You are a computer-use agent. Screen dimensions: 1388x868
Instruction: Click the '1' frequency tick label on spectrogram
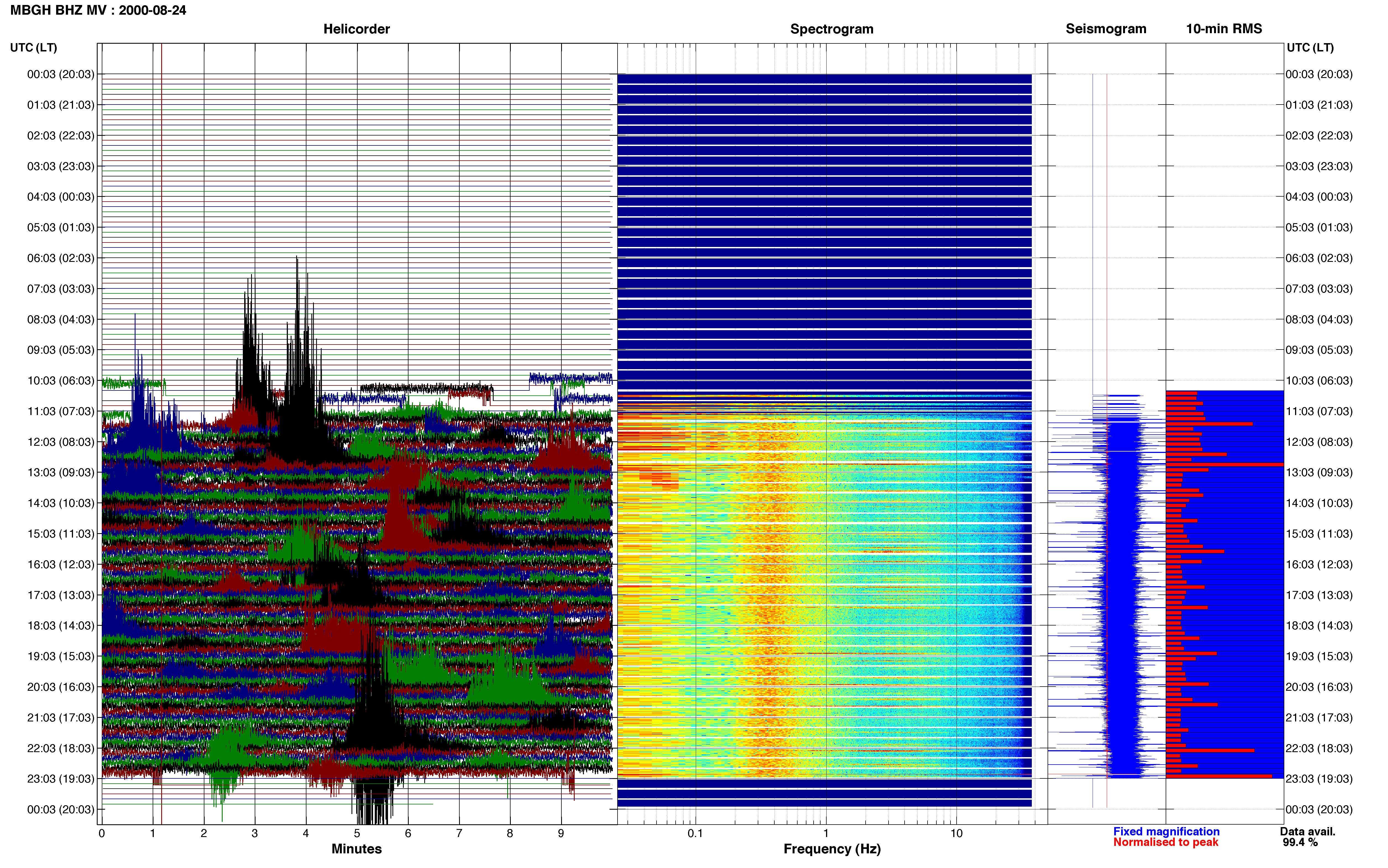[x=826, y=833]
